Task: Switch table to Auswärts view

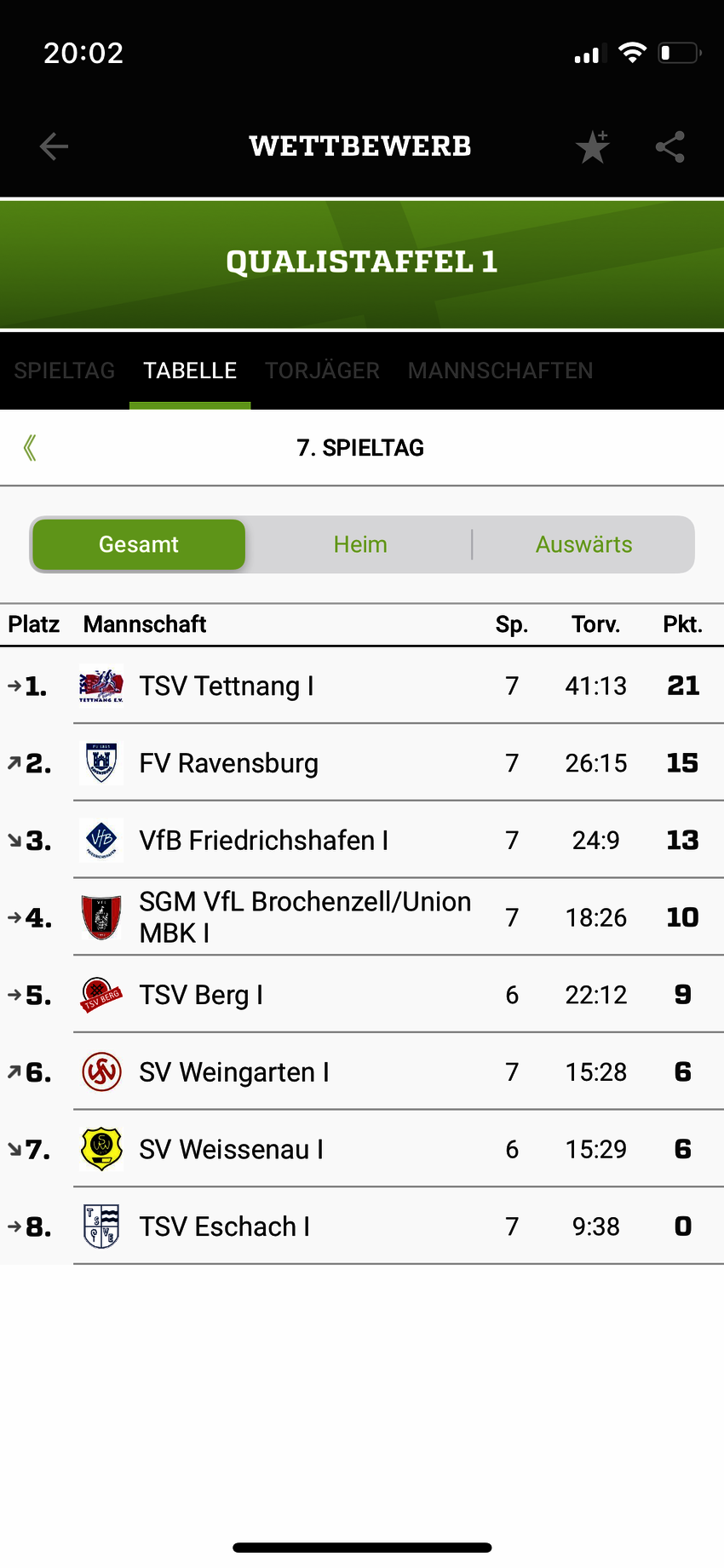Action: (x=583, y=545)
